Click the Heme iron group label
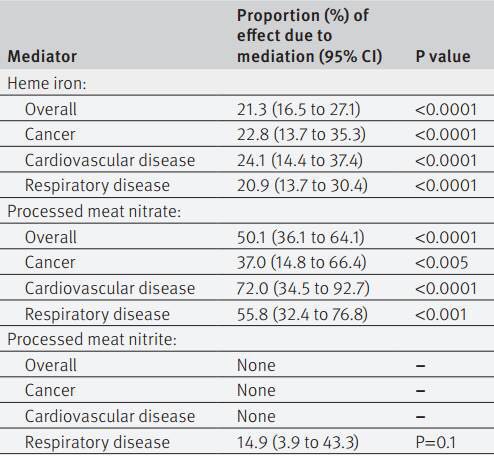 click(x=47, y=83)
